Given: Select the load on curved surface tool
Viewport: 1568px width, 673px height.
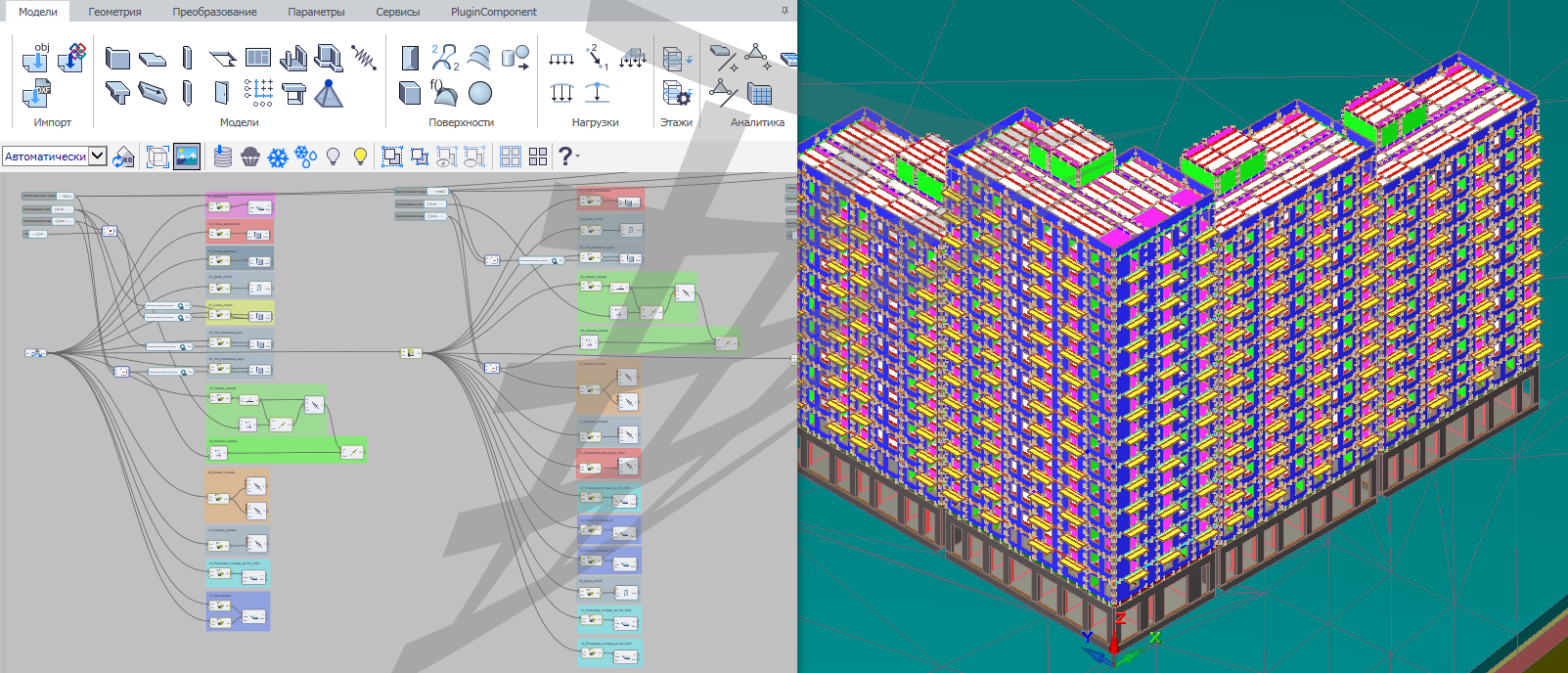Looking at the screenshot, I should point(561,93).
